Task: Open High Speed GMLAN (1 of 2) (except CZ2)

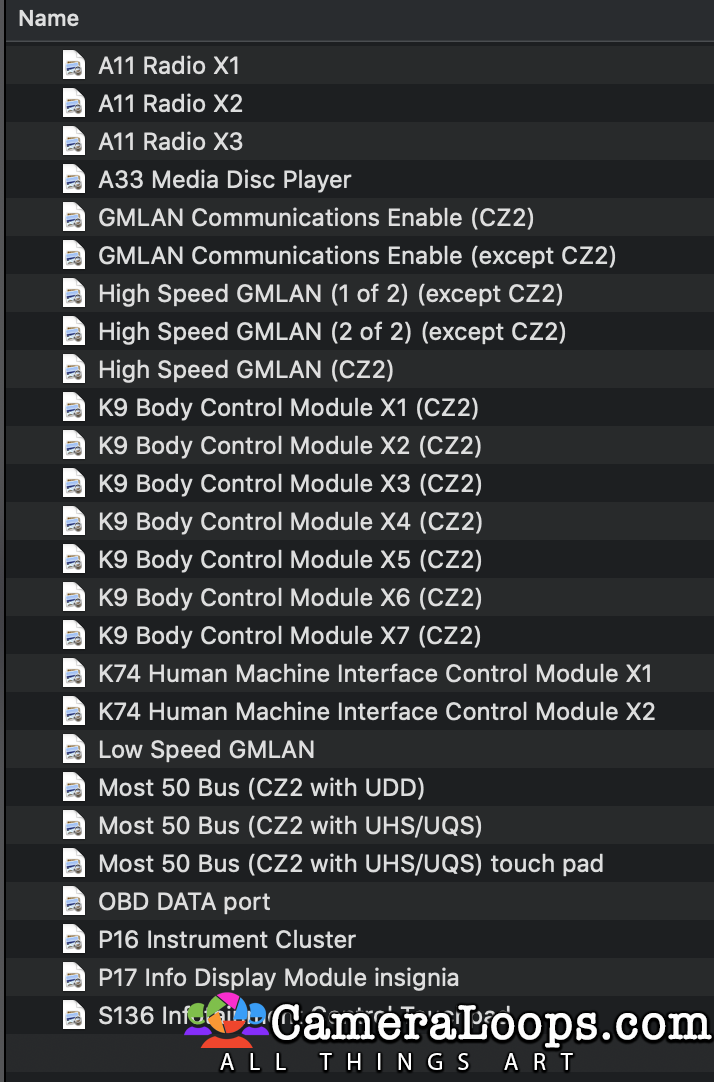Action: [330, 293]
